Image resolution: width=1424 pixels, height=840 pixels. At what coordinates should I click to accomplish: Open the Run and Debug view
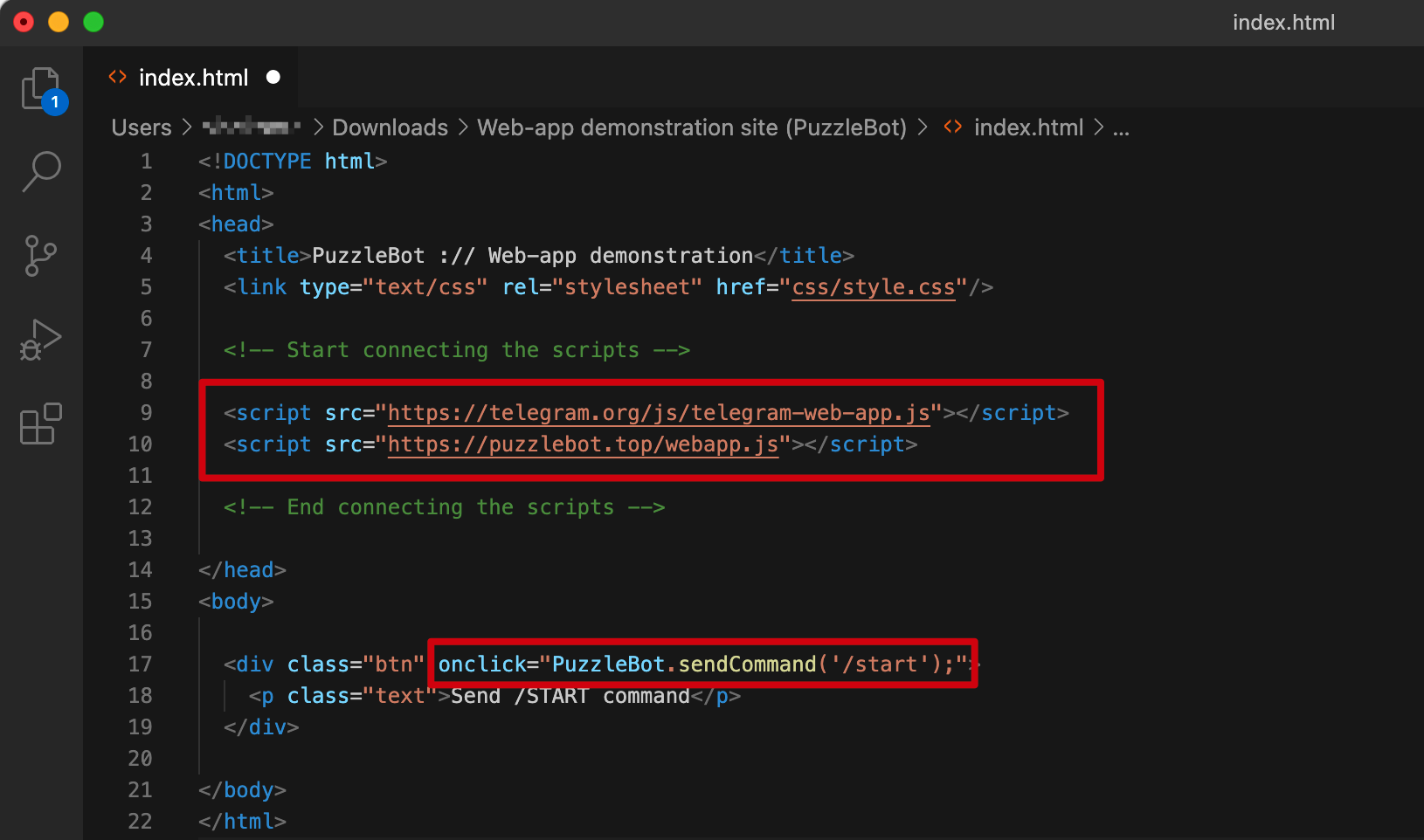(40, 340)
